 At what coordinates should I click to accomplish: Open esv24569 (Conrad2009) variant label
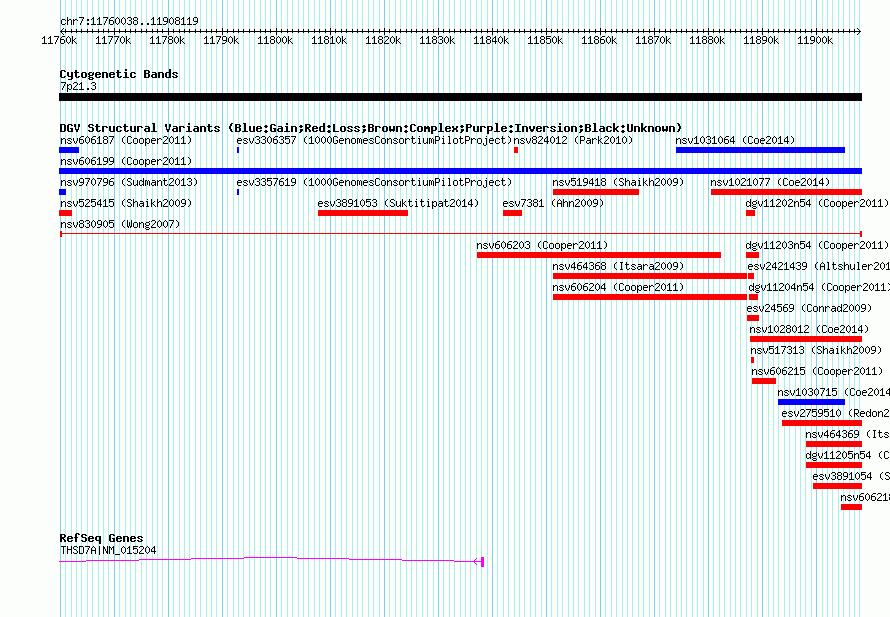point(809,308)
